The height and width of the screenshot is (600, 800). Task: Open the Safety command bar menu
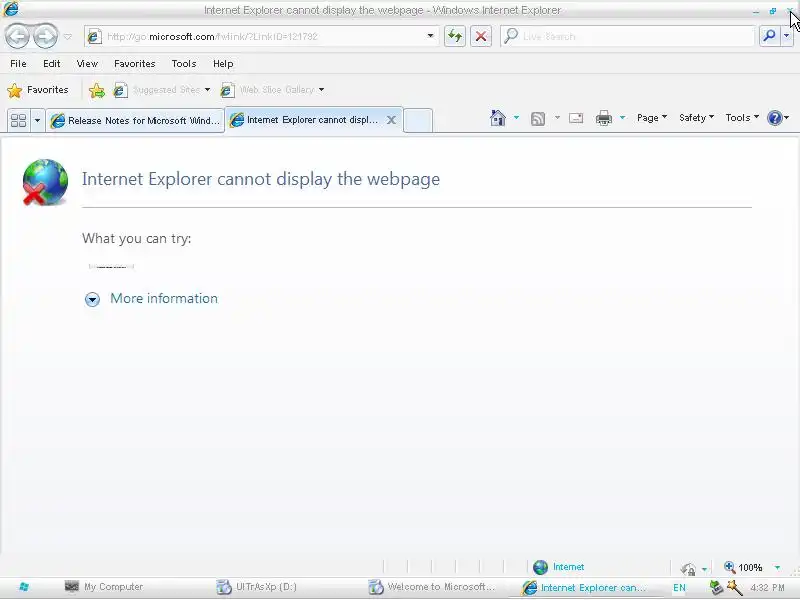pyautogui.click(x=696, y=118)
